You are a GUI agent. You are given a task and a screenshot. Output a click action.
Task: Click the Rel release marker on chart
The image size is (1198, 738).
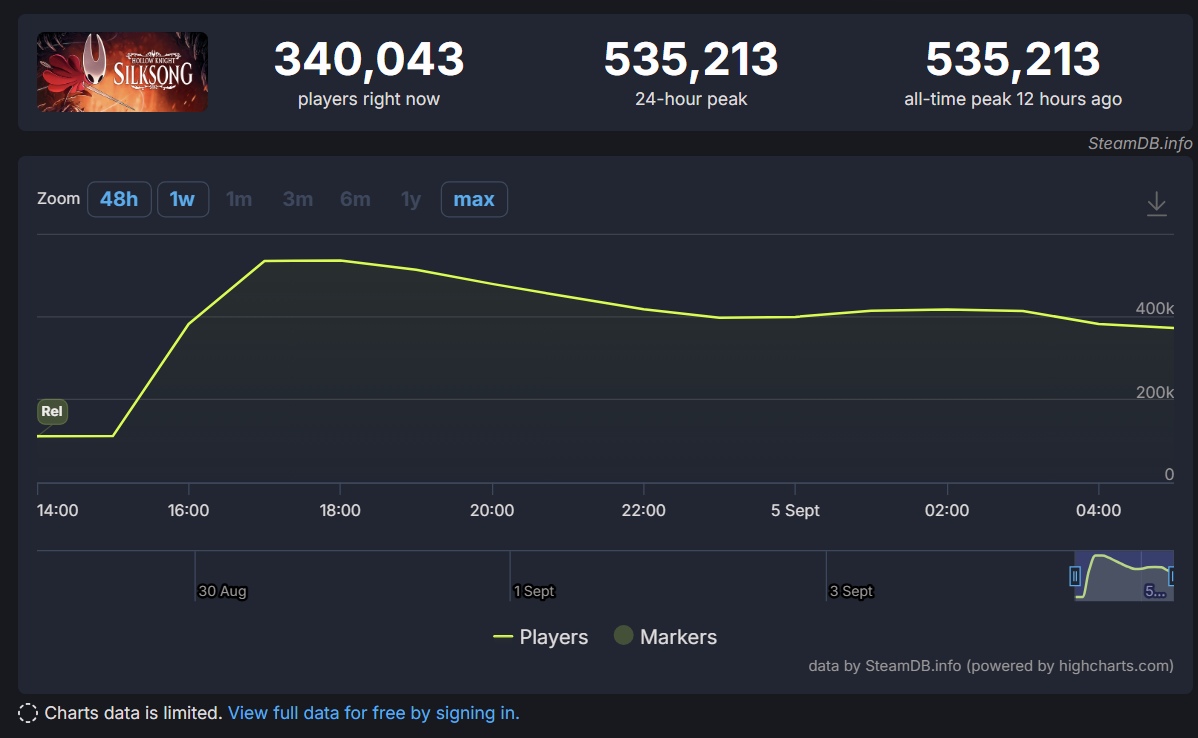[x=52, y=411]
